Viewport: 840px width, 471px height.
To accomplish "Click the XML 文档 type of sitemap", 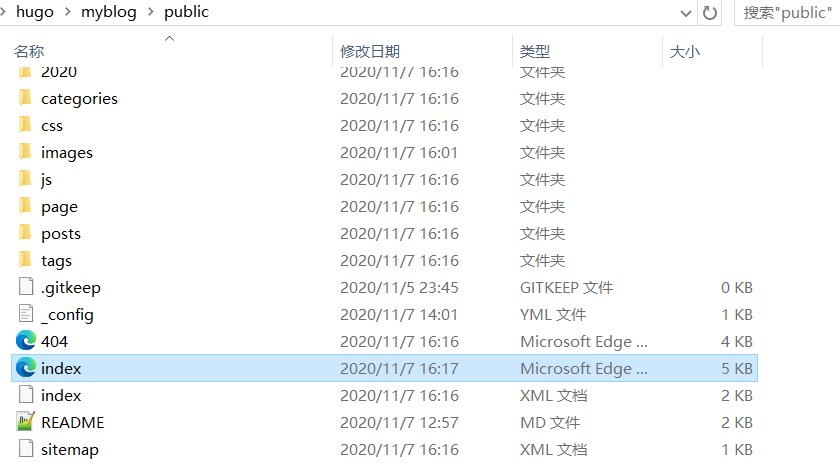I will pyautogui.click(x=553, y=450).
